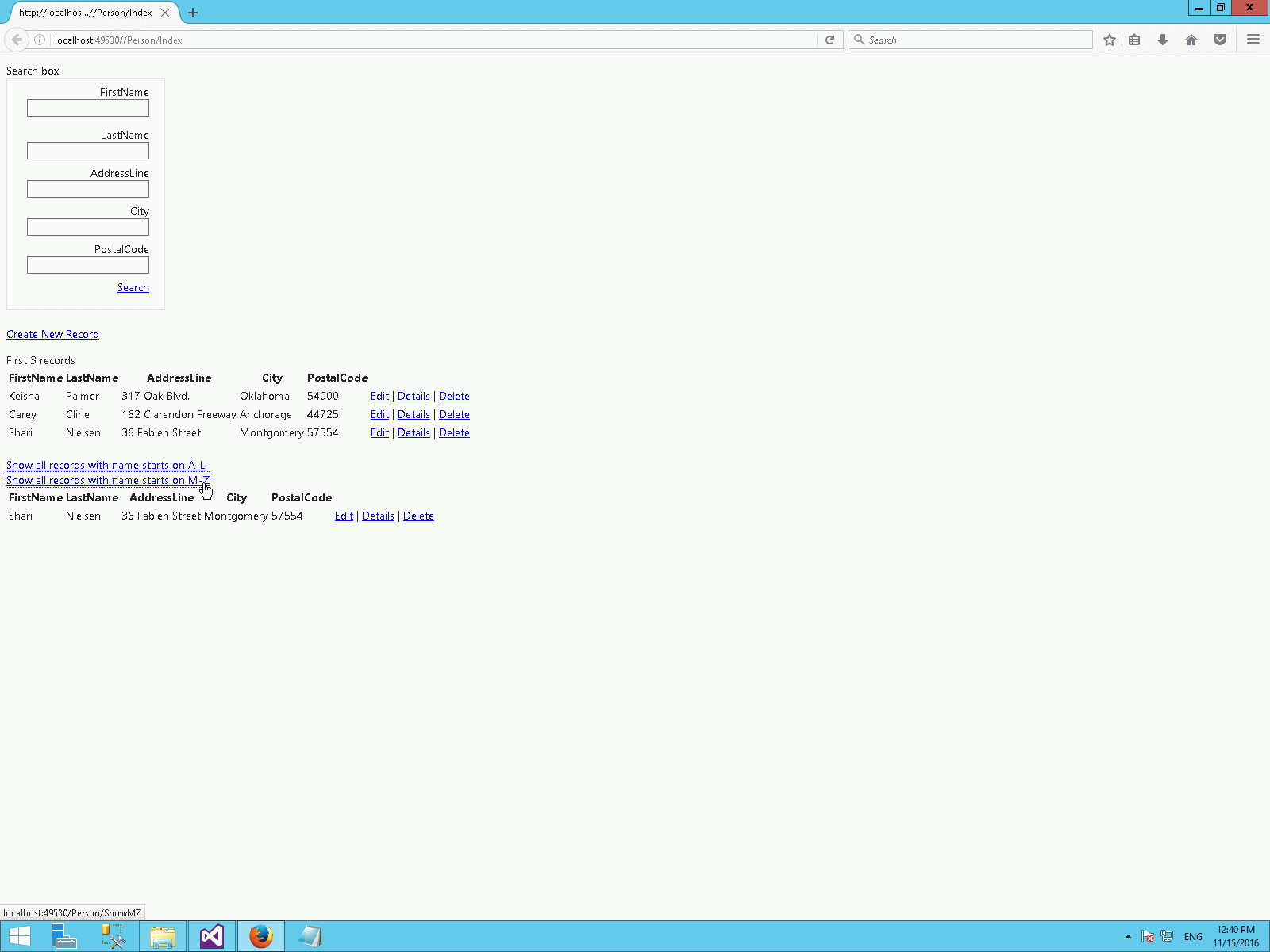1270x952 pixels.
Task: Focus the City search field
Action: coord(88,227)
